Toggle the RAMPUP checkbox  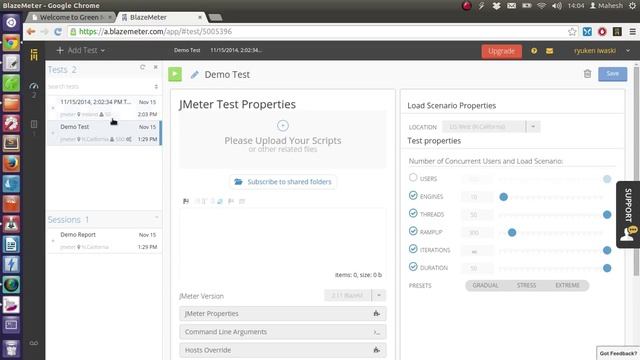413,231
